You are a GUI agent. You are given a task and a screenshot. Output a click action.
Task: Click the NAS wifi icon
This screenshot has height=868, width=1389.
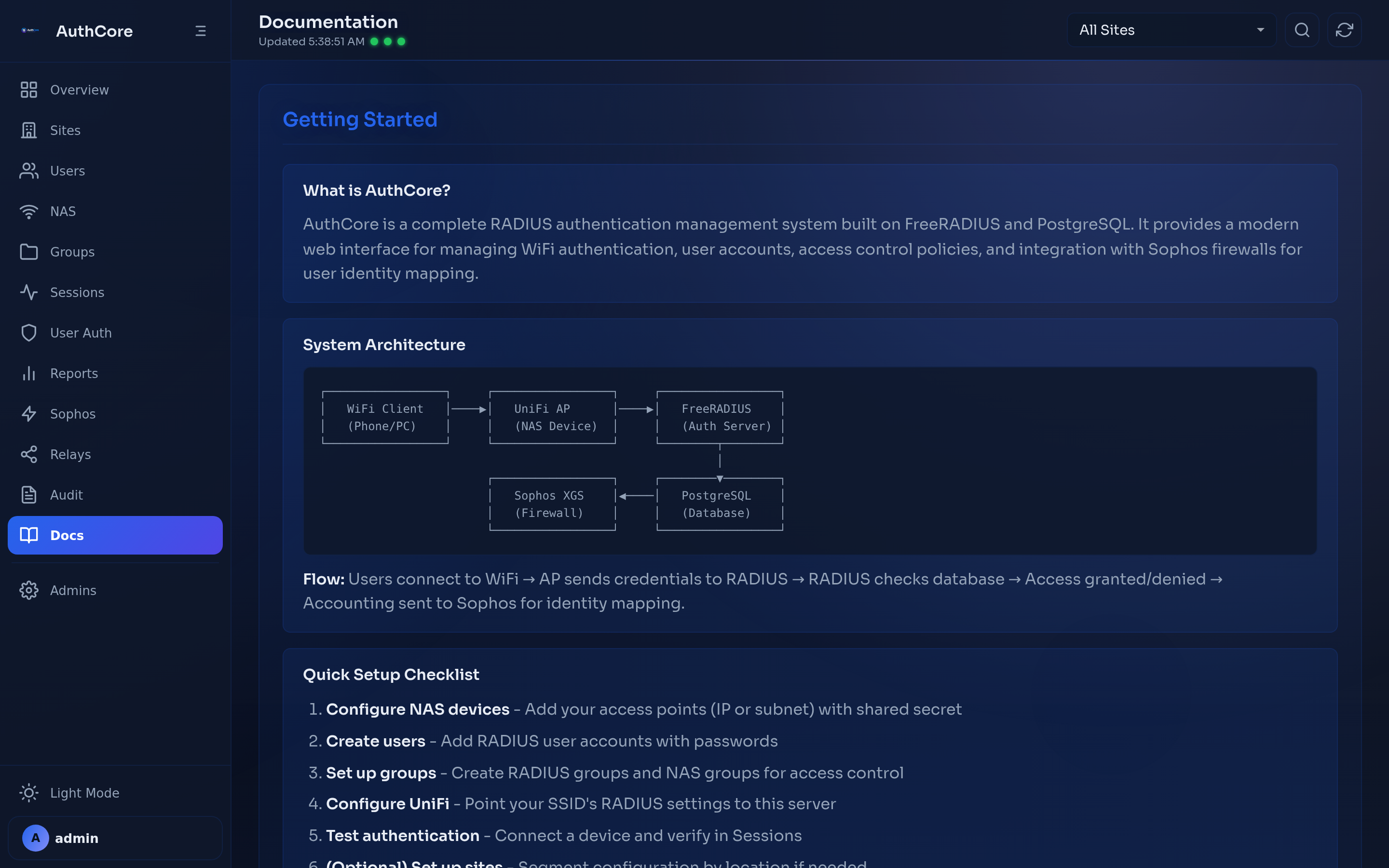click(29, 211)
